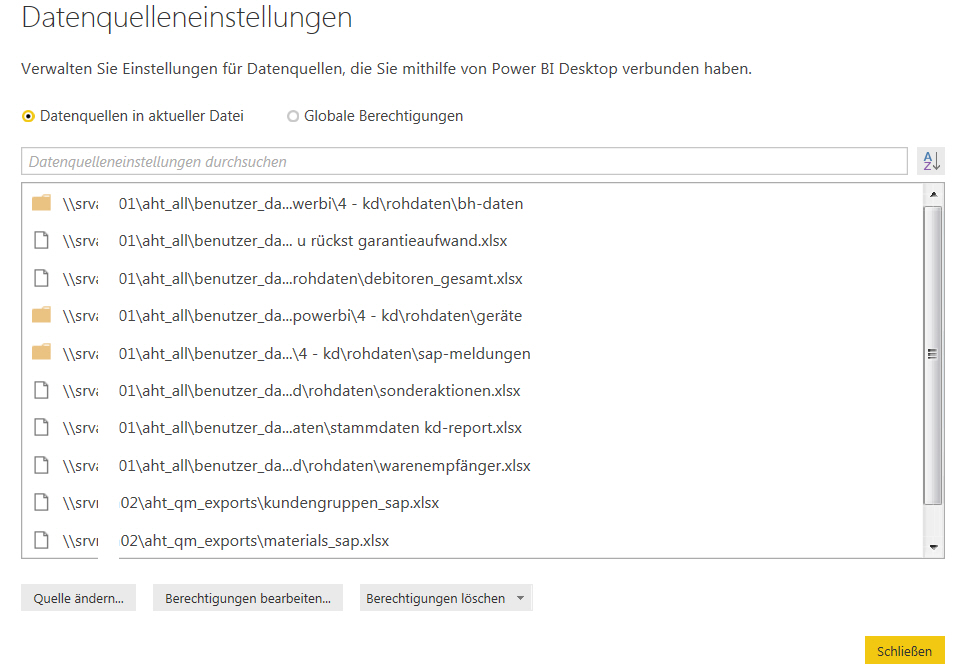Click file icon of kundengruppen_sap.xlsx row
The image size is (963, 671).
[41, 503]
